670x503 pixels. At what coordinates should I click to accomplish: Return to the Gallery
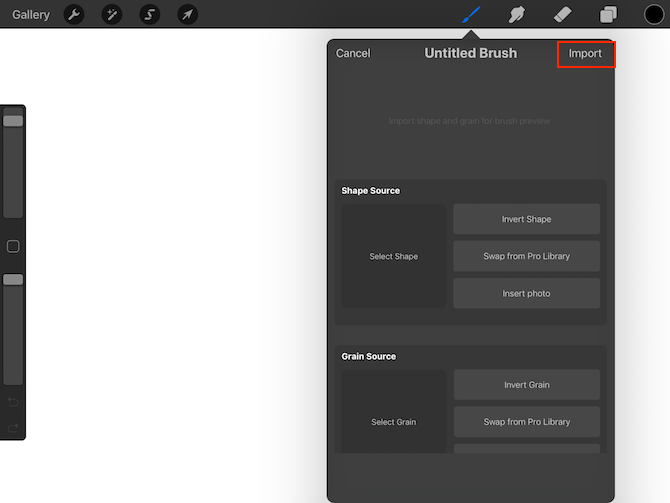click(31, 14)
